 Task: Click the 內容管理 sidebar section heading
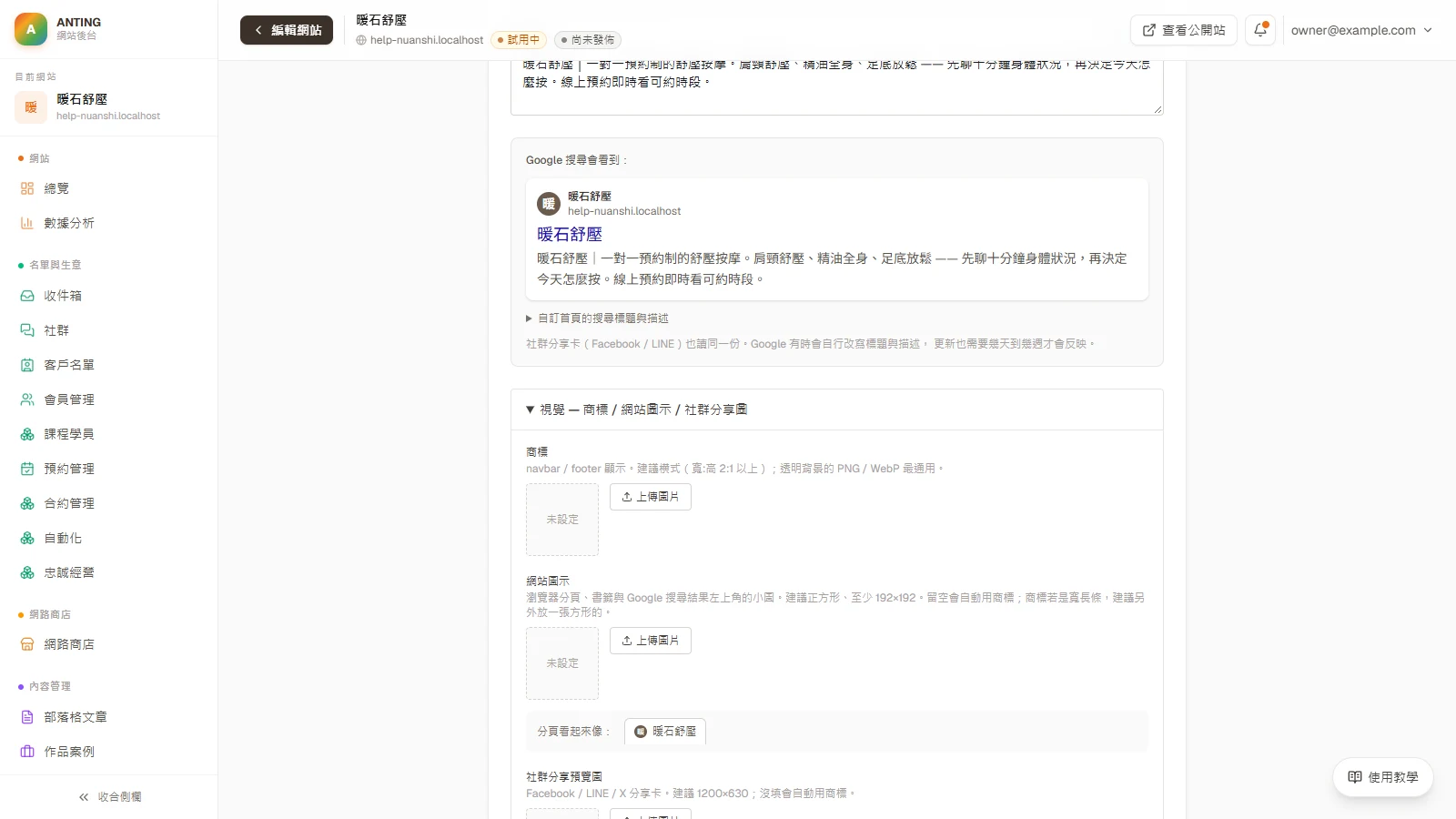(x=49, y=686)
